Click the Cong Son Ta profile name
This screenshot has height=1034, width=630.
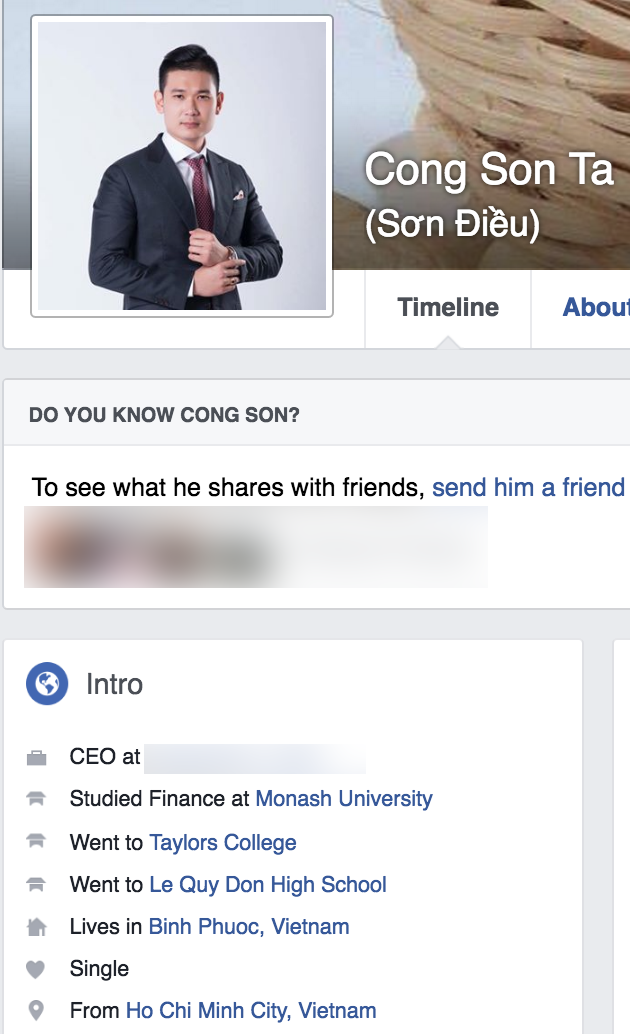click(488, 170)
